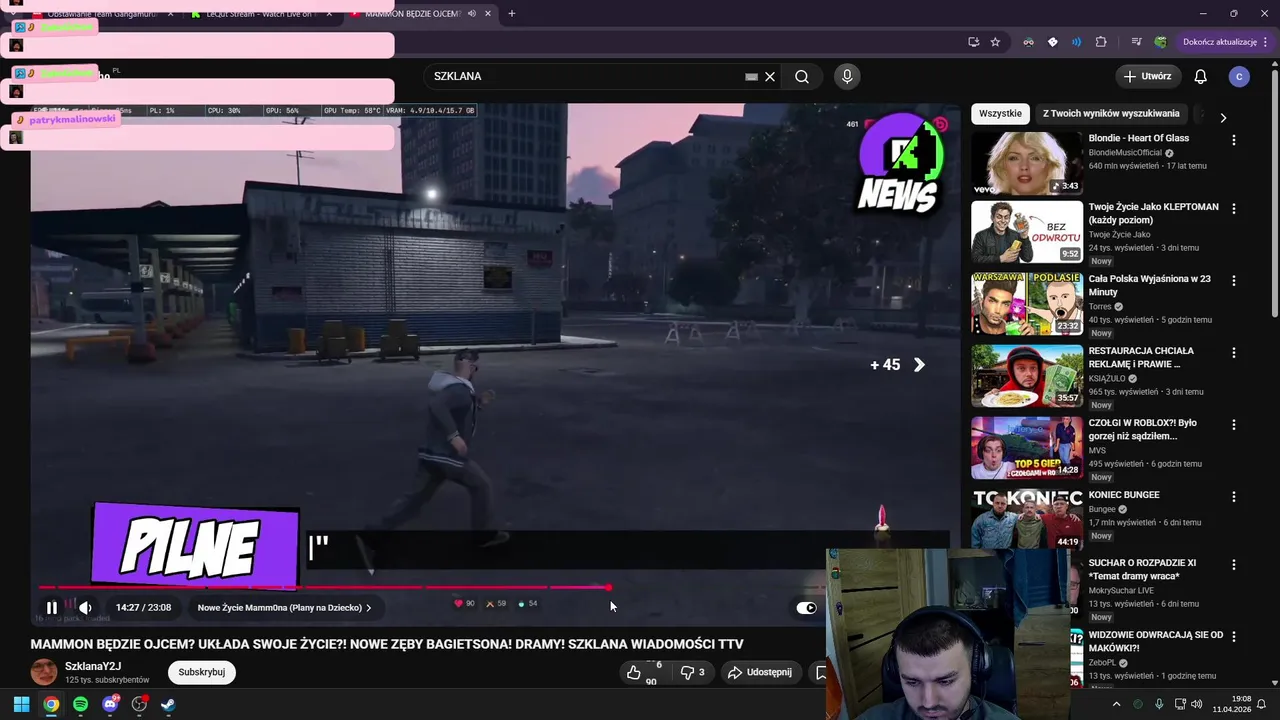Screen dimensions: 1280x720
Task: Click the Chrome taskbar icon
Action: tap(51, 704)
